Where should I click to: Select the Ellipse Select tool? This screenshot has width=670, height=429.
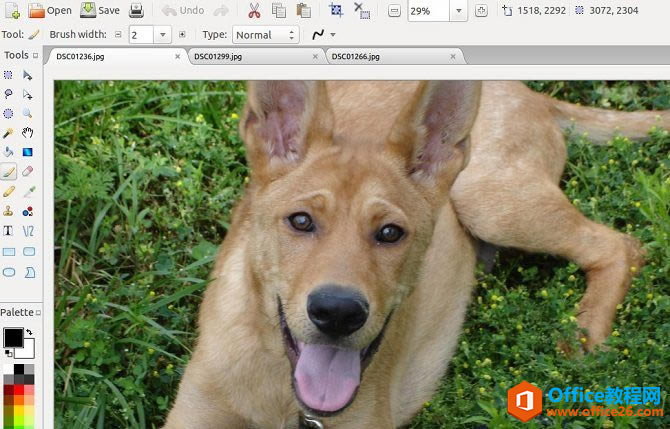(8, 114)
